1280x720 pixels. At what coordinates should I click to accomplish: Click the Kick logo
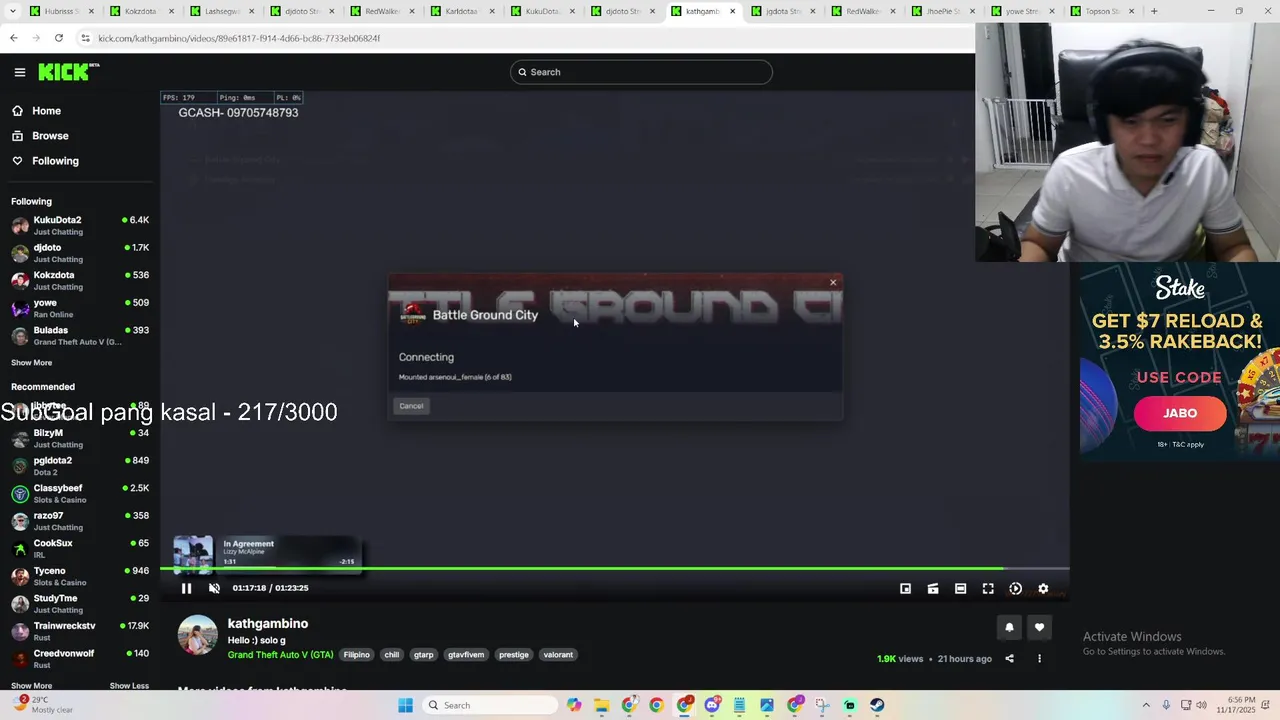[68, 72]
